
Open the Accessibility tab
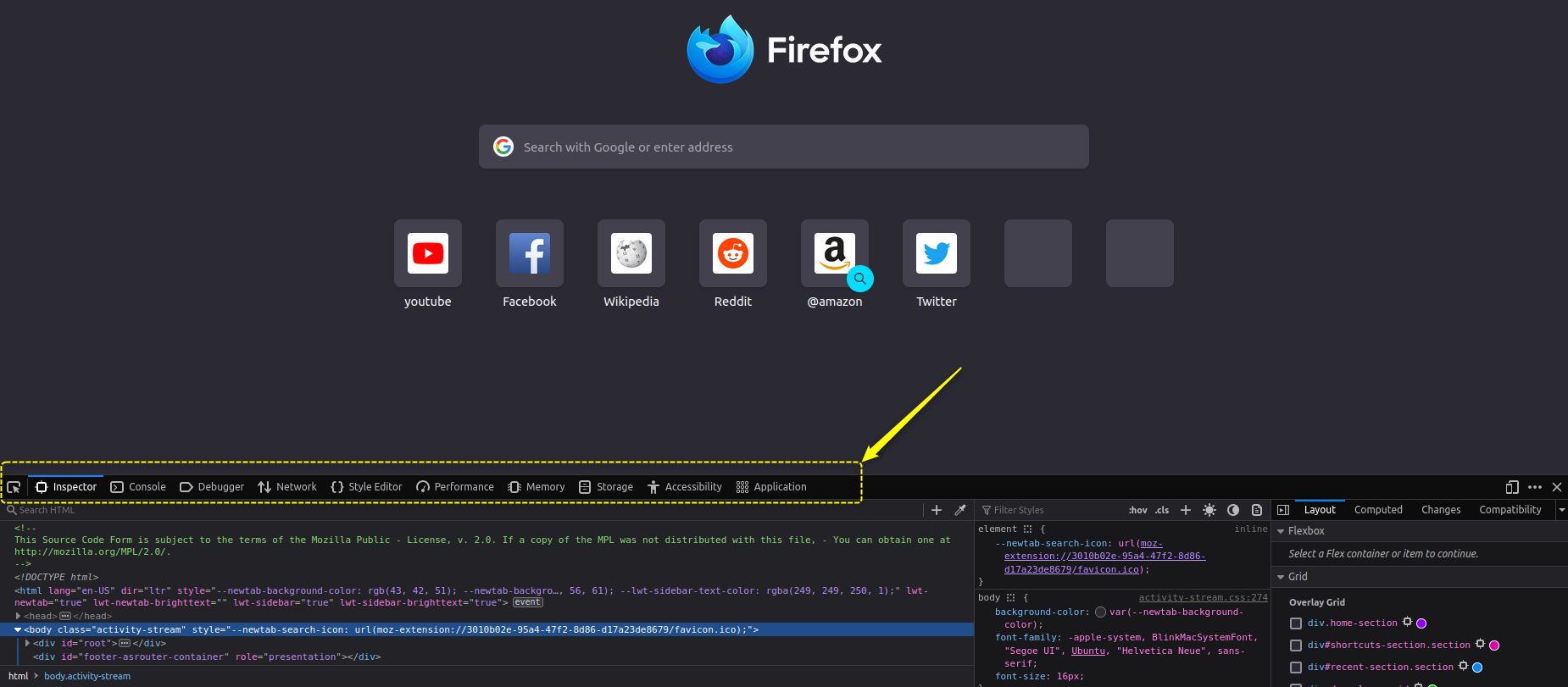[x=685, y=487]
